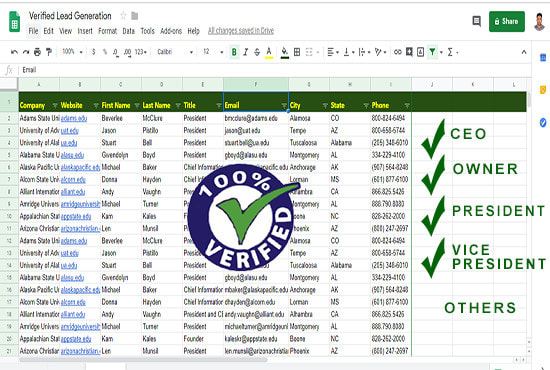Select column J header
Image resolution: width=550 pixels, height=370 pixels.
tap(432, 85)
